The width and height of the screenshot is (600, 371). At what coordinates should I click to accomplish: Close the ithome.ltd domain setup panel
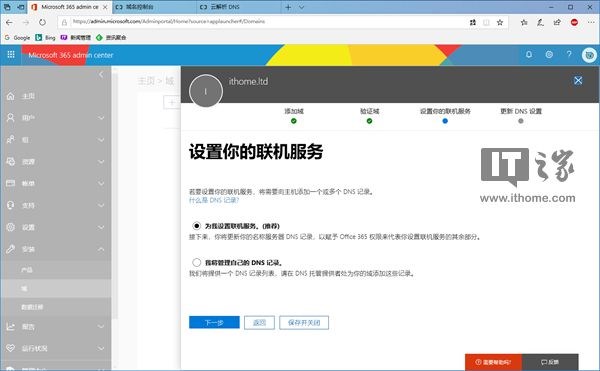(x=578, y=80)
